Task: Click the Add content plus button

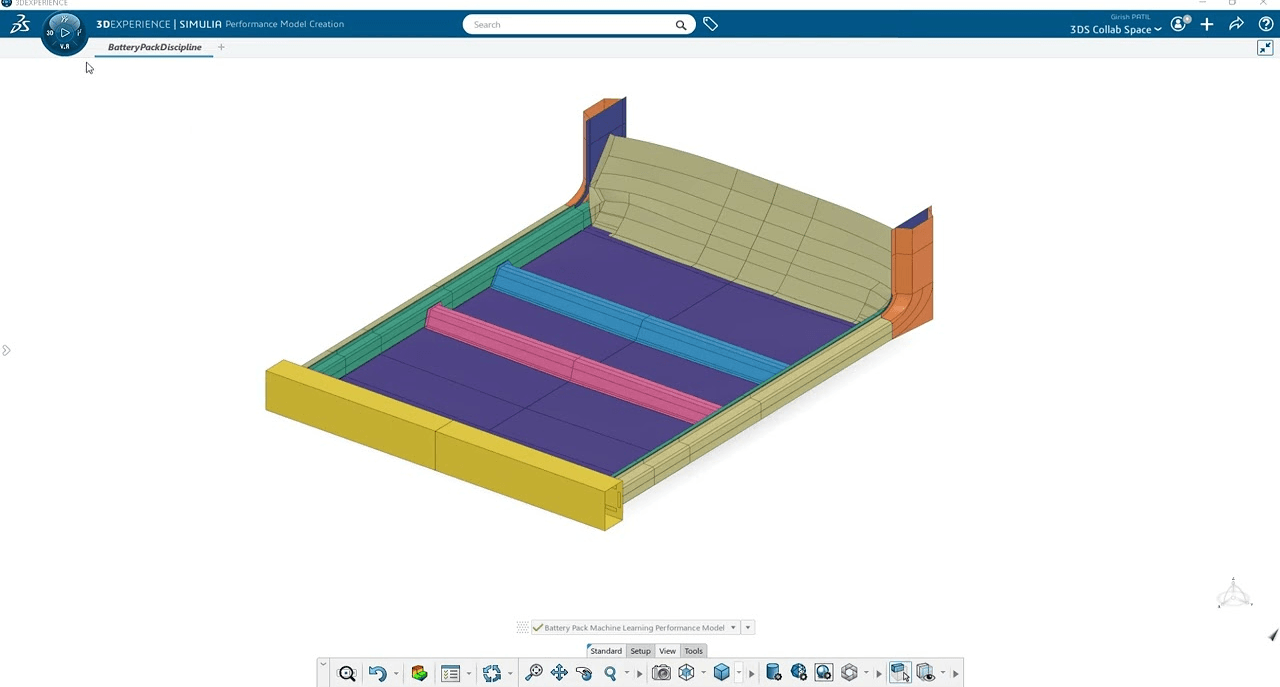Action: 1206,24
